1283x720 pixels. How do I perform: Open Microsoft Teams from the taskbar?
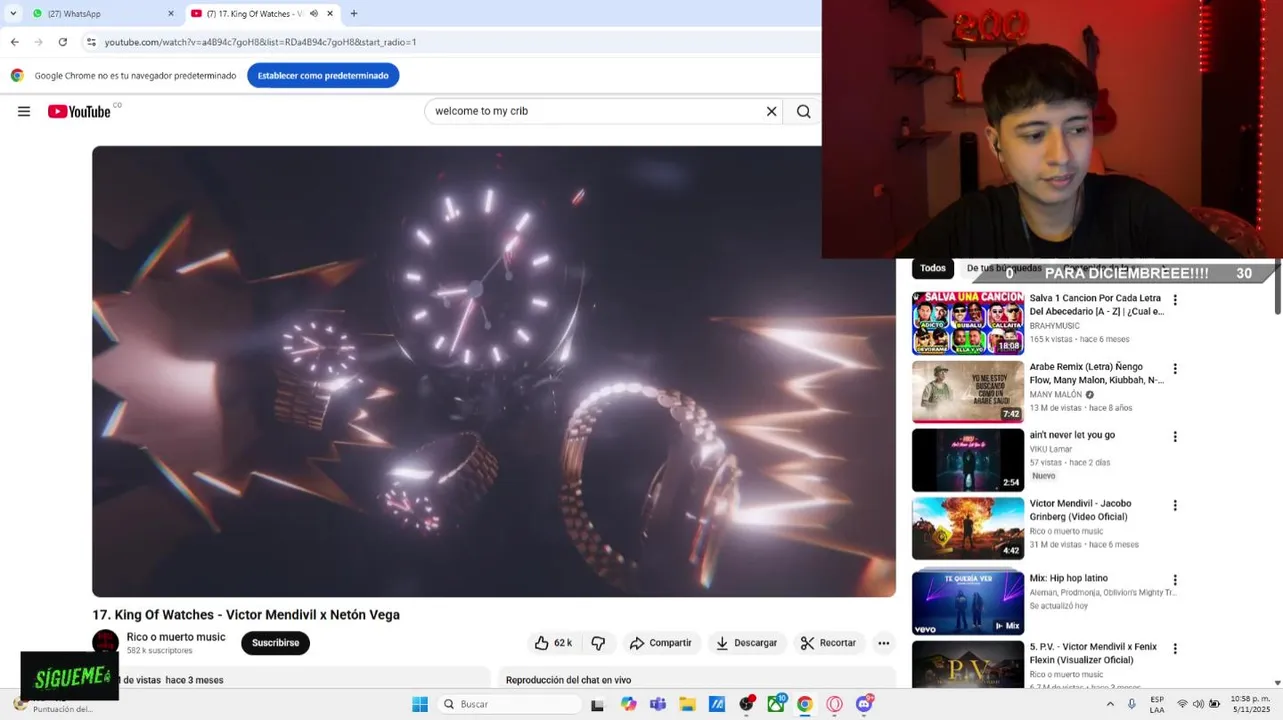coord(658,704)
